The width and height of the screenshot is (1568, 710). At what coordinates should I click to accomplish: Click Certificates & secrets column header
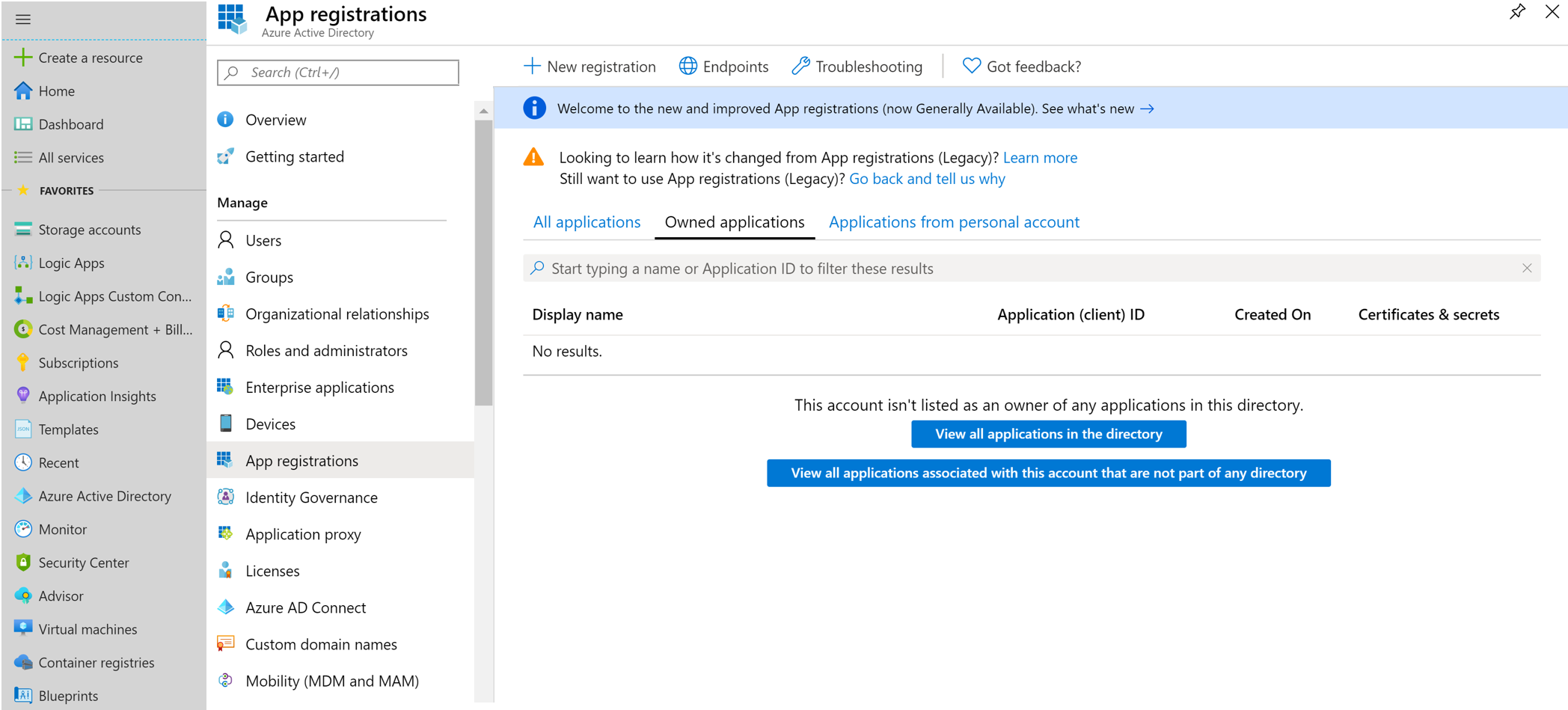click(1428, 315)
